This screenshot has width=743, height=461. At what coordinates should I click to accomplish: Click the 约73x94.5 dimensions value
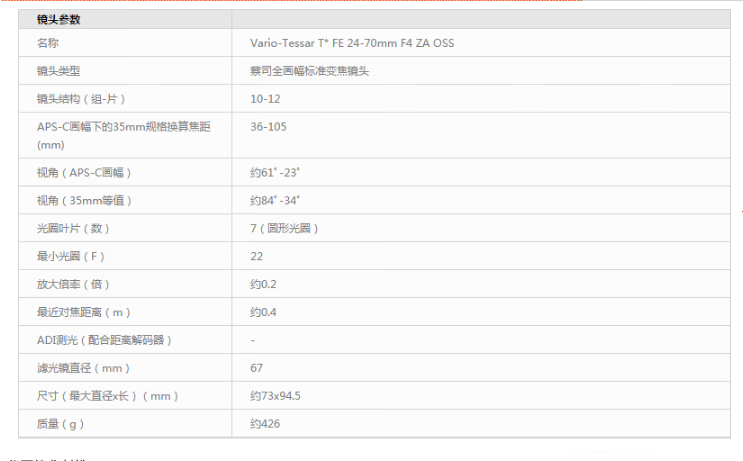click(275, 396)
